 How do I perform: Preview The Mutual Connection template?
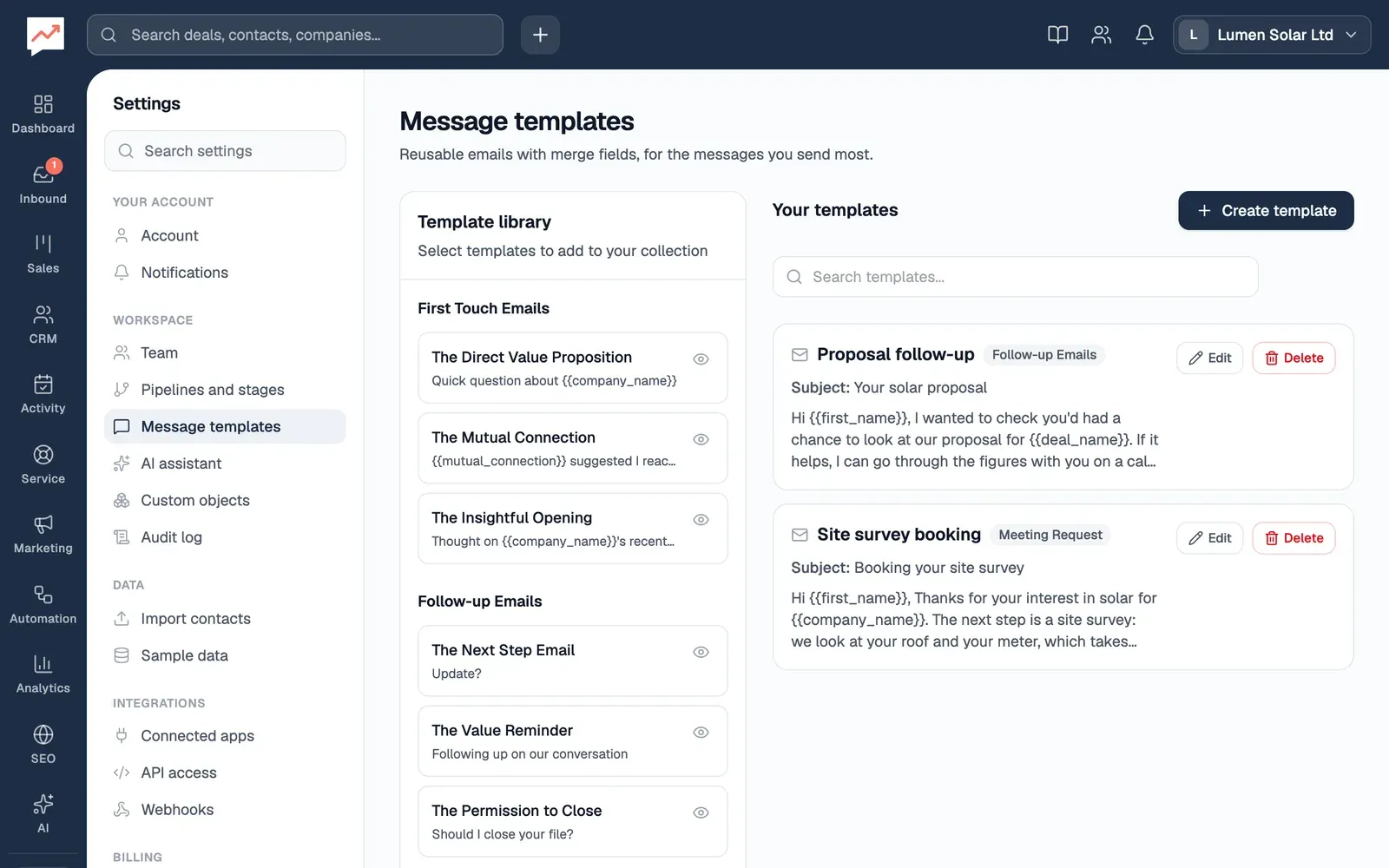point(701,439)
